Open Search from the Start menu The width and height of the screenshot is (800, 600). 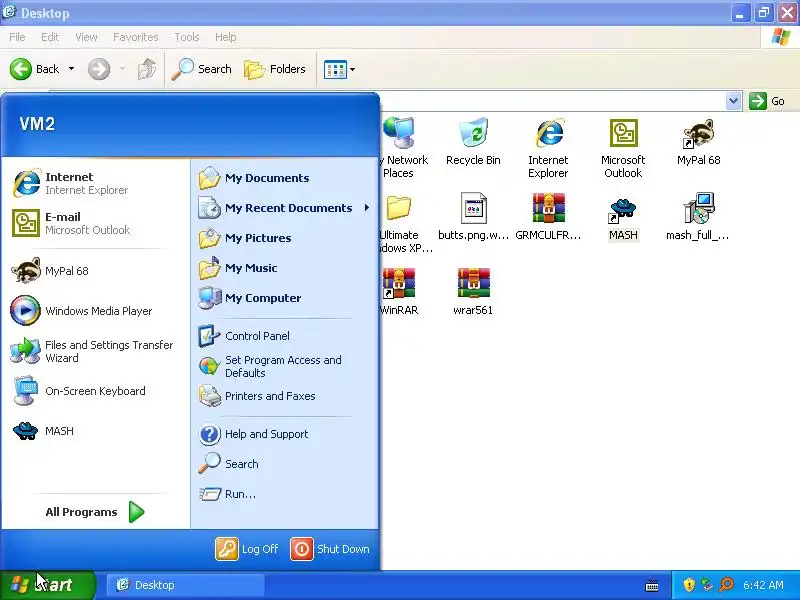(285, 464)
